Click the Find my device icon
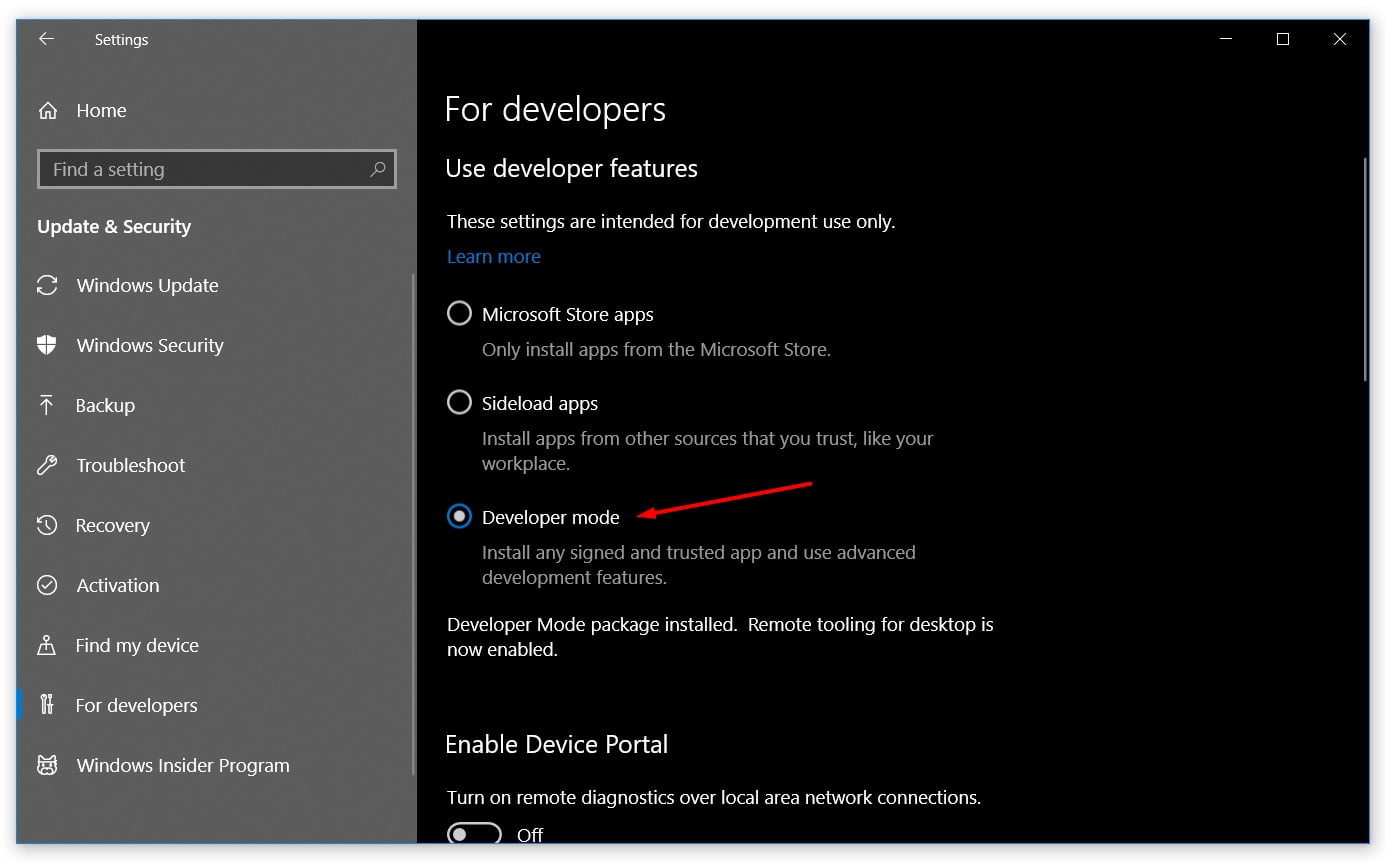 pyautogui.click(x=47, y=645)
